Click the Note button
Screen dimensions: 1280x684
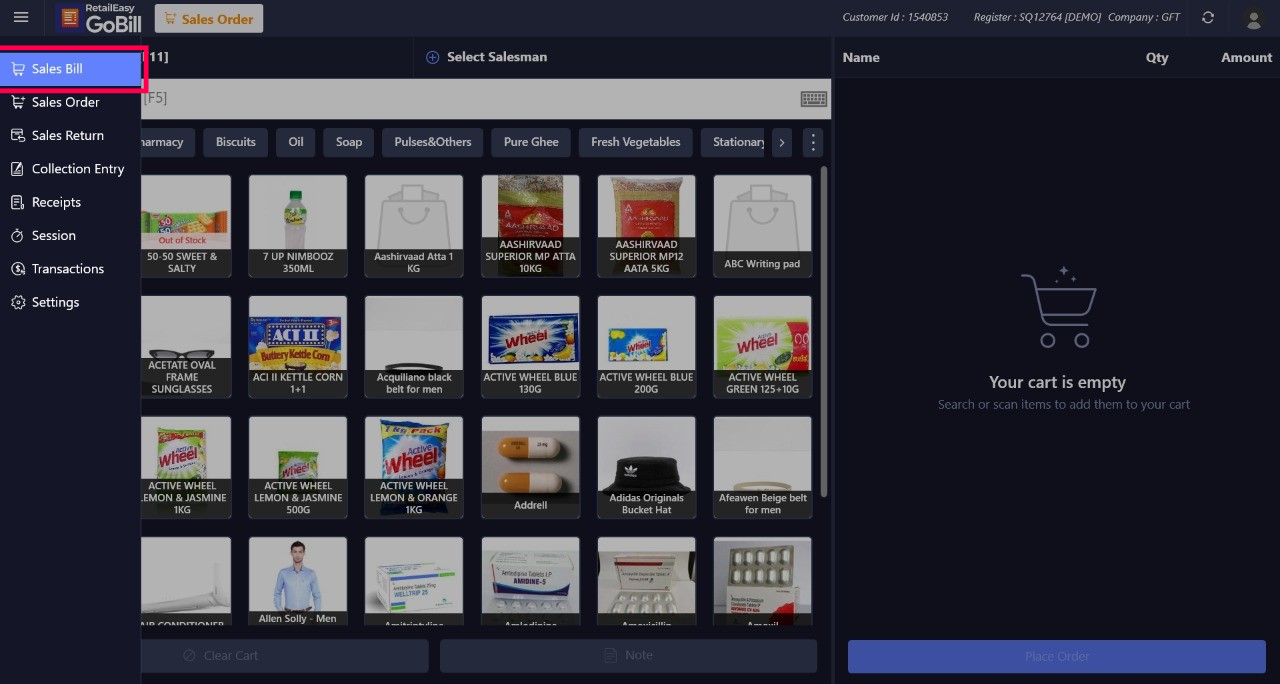628,656
